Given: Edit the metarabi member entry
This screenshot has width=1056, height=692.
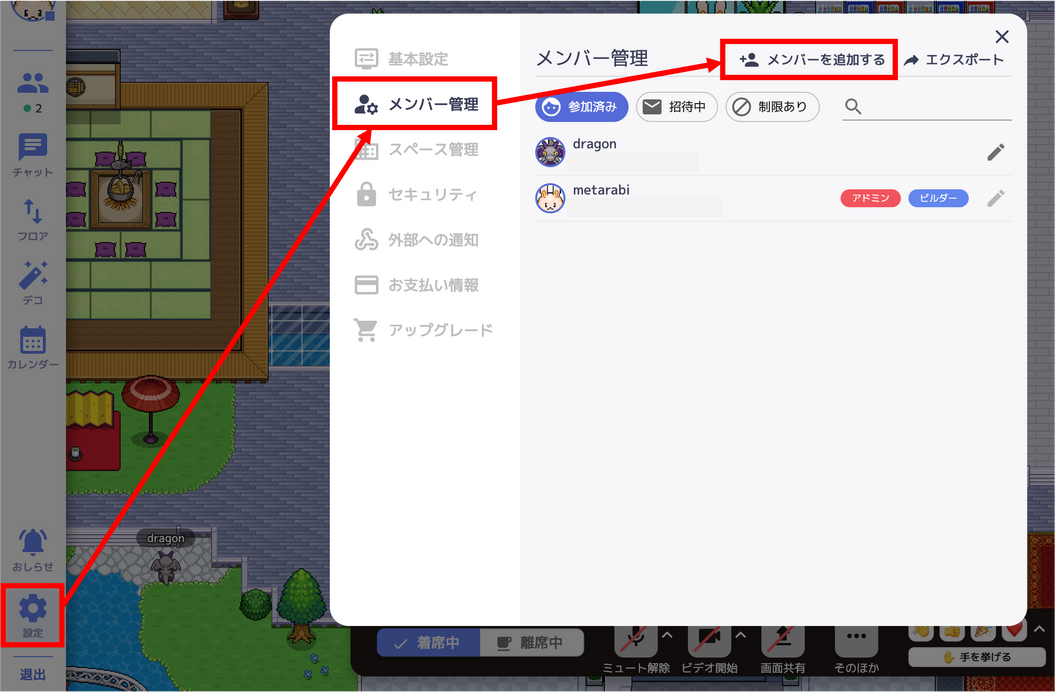Looking at the screenshot, I should click(995, 198).
